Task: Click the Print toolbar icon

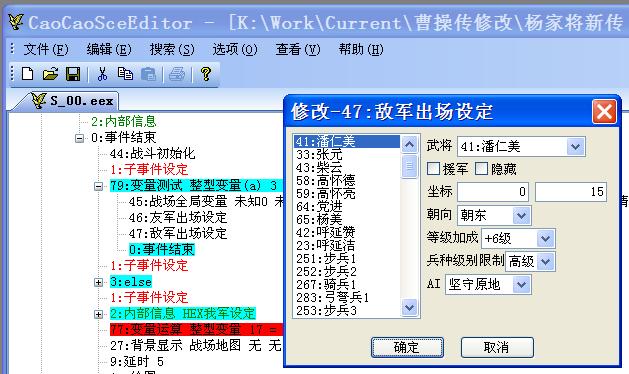Action: point(177,74)
